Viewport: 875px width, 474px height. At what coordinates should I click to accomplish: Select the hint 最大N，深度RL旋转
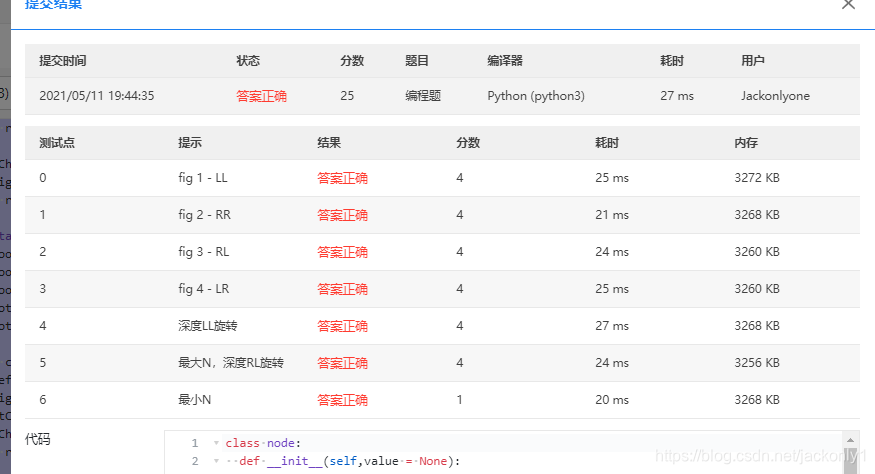(x=230, y=363)
